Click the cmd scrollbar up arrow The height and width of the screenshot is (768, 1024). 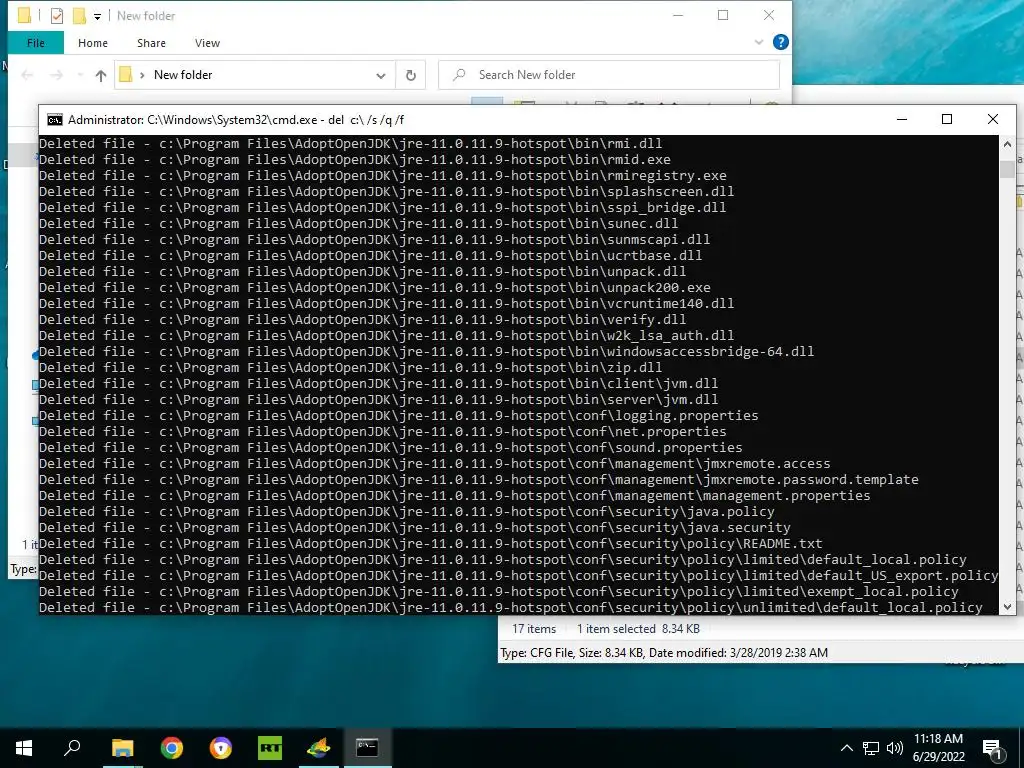pos(1007,144)
